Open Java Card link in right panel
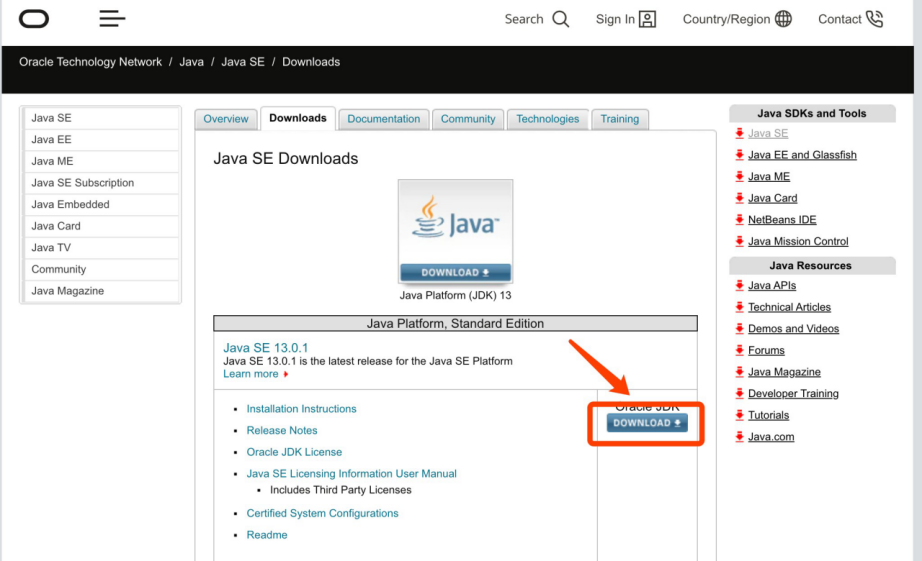Viewport: 922px width, 561px height. 773,198
